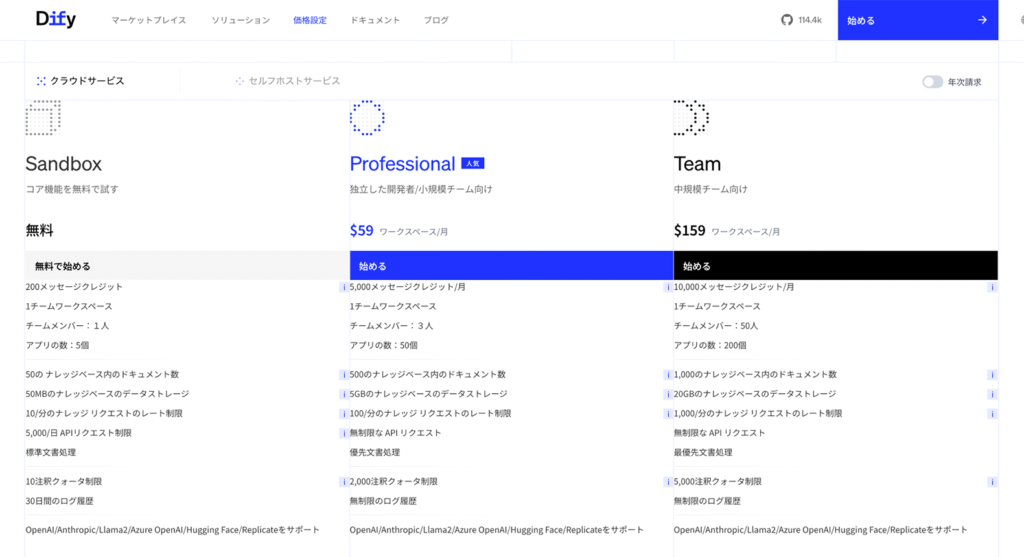The height and width of the screenshot is (557, 1024).
Task: Click the Team plan title
Action: coord(697,163)
